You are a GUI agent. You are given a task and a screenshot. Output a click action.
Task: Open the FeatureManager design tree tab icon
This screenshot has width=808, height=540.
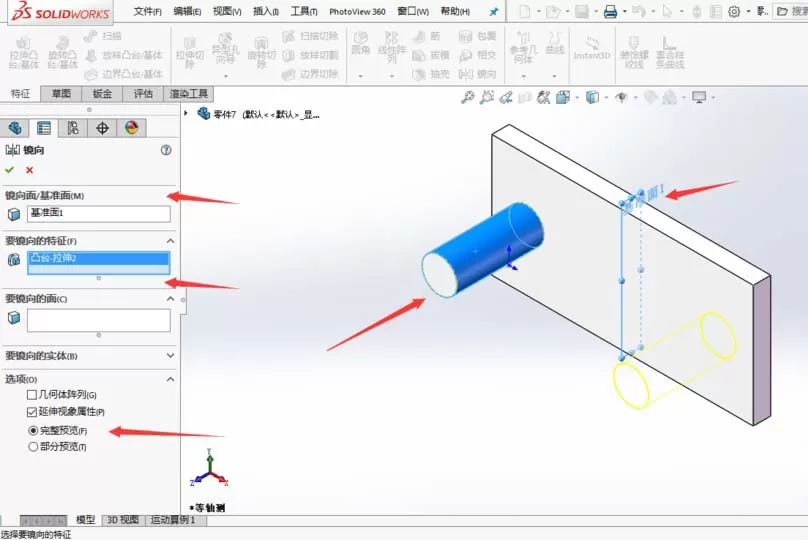tap(15, 128)
